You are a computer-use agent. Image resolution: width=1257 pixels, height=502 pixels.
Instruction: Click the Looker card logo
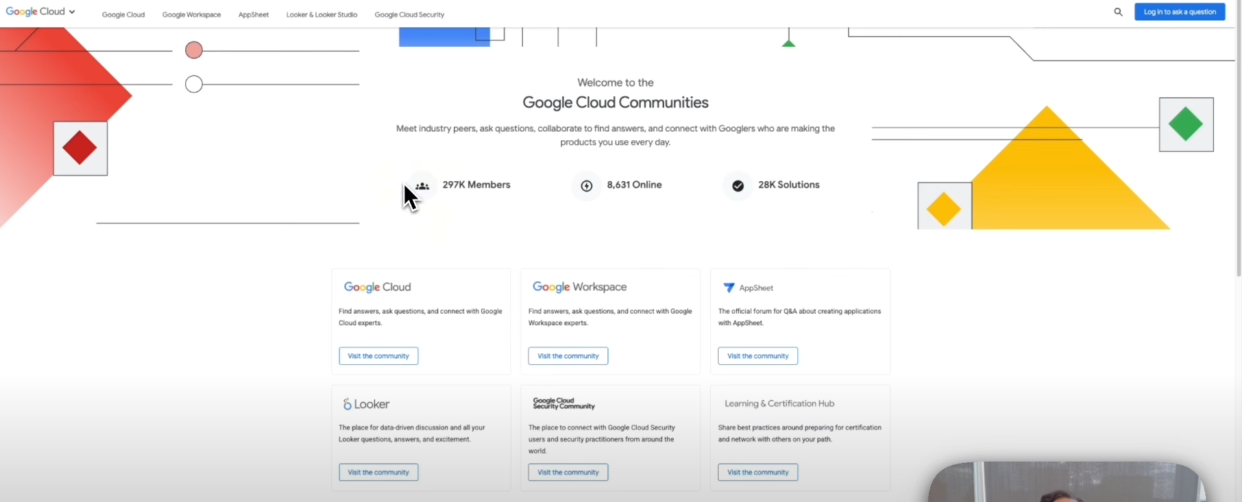coord(366,404)
